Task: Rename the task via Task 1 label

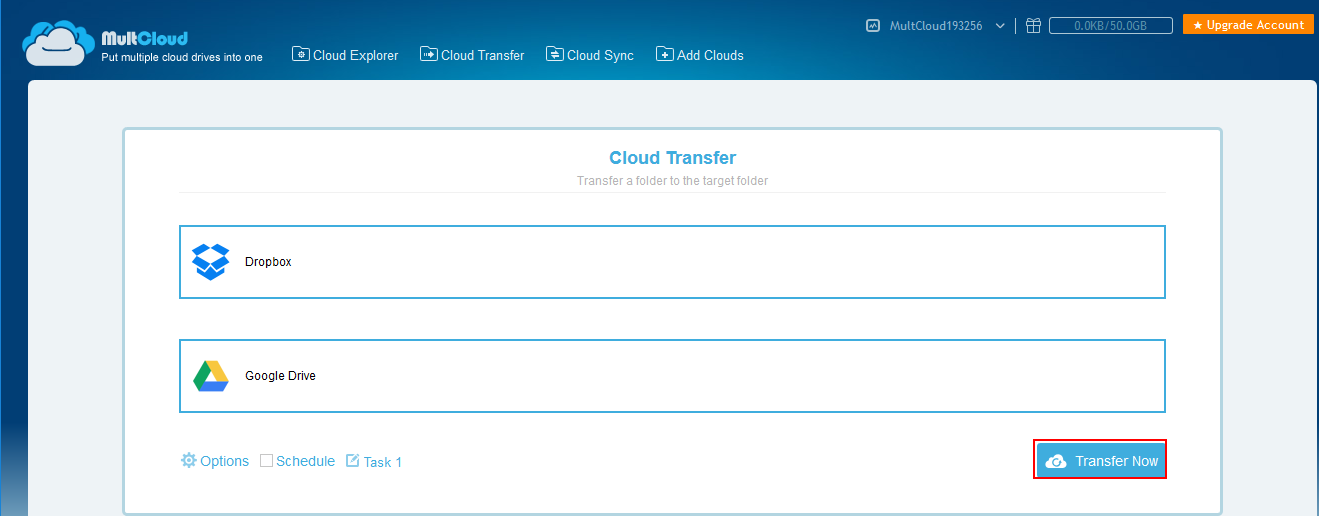Action: [382, 462]
